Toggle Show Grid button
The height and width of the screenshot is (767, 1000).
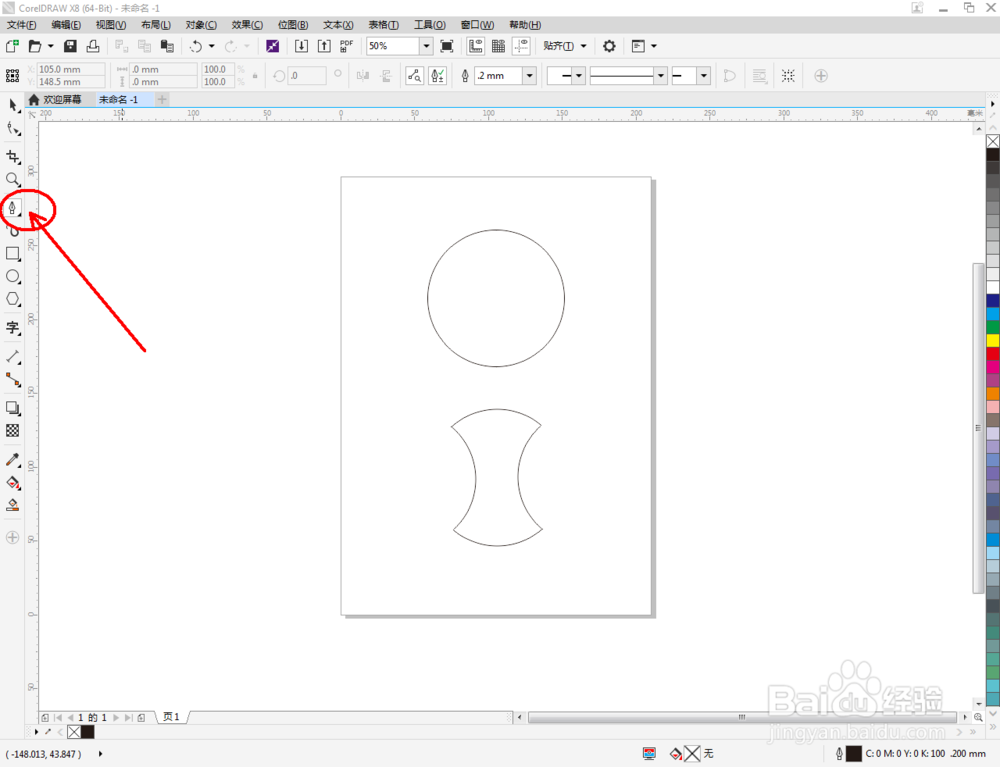498,46
